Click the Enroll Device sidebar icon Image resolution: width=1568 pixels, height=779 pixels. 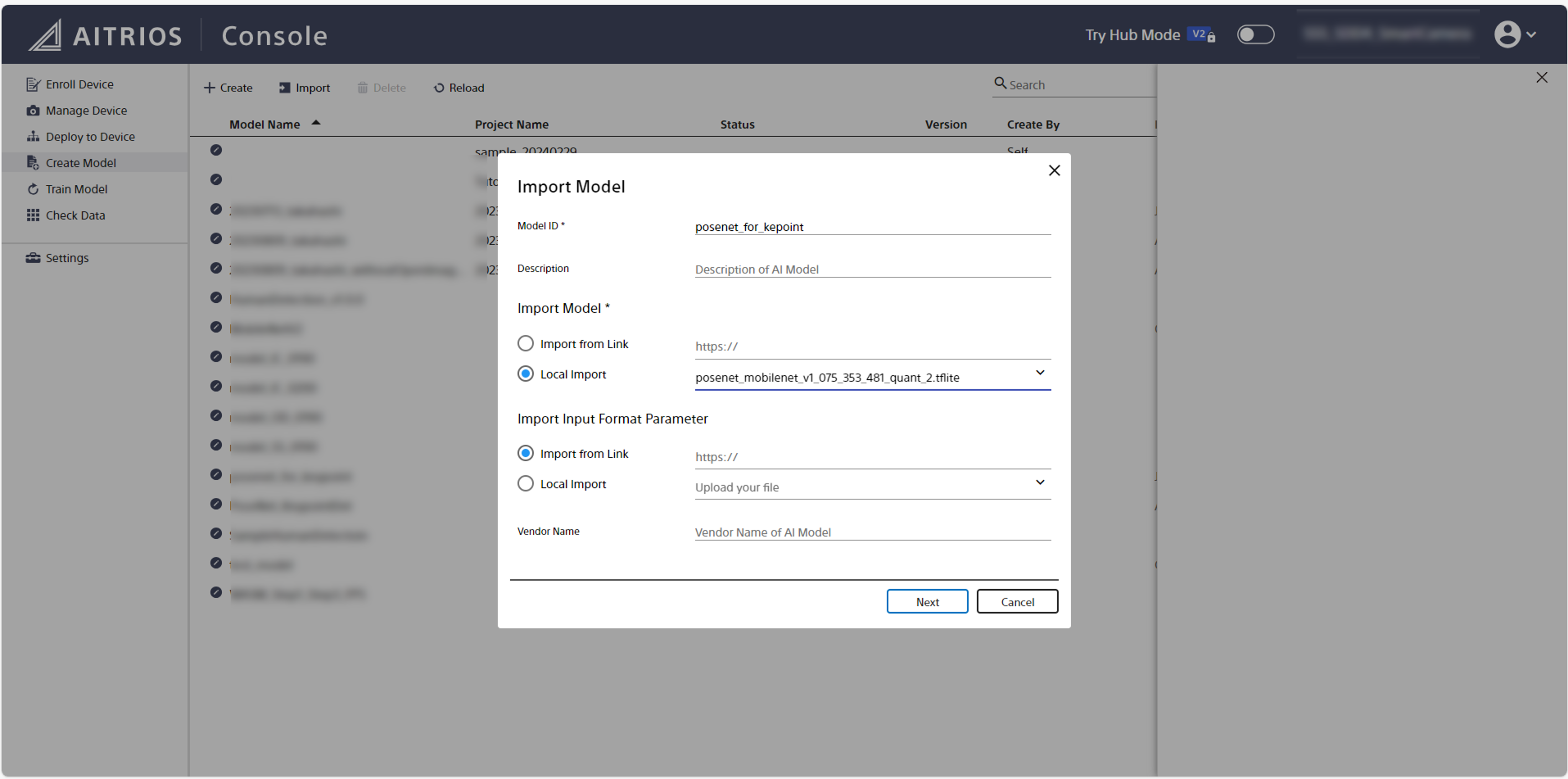(x=33, y=84)
